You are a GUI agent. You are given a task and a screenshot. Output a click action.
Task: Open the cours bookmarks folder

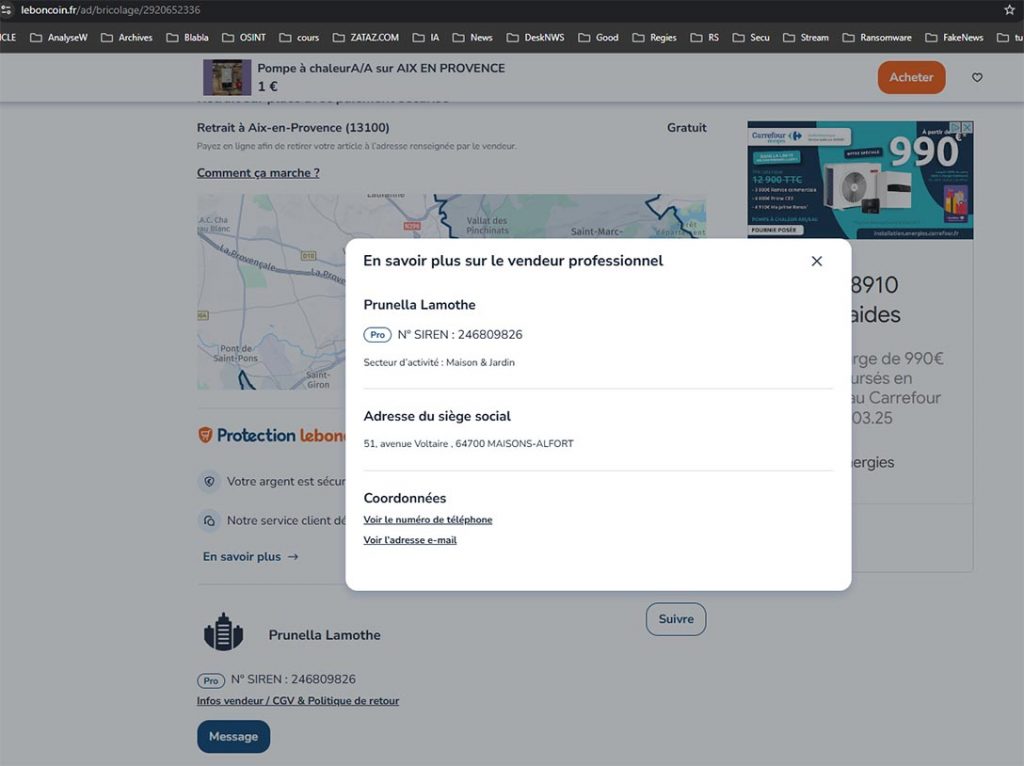[299, 38]
